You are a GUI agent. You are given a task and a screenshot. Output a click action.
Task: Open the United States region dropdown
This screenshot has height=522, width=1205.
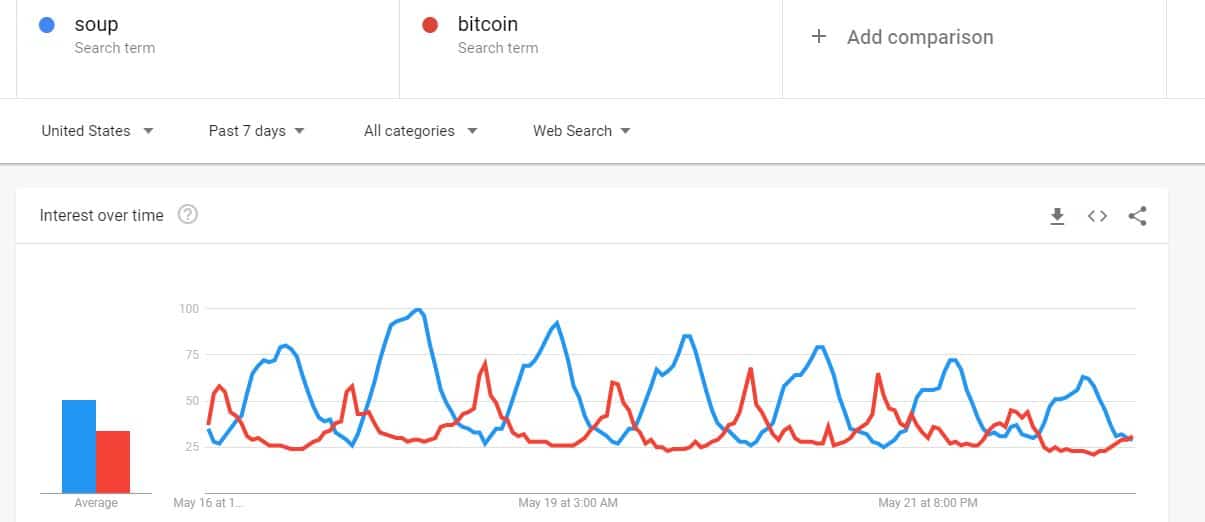click(x=97, y=131)
